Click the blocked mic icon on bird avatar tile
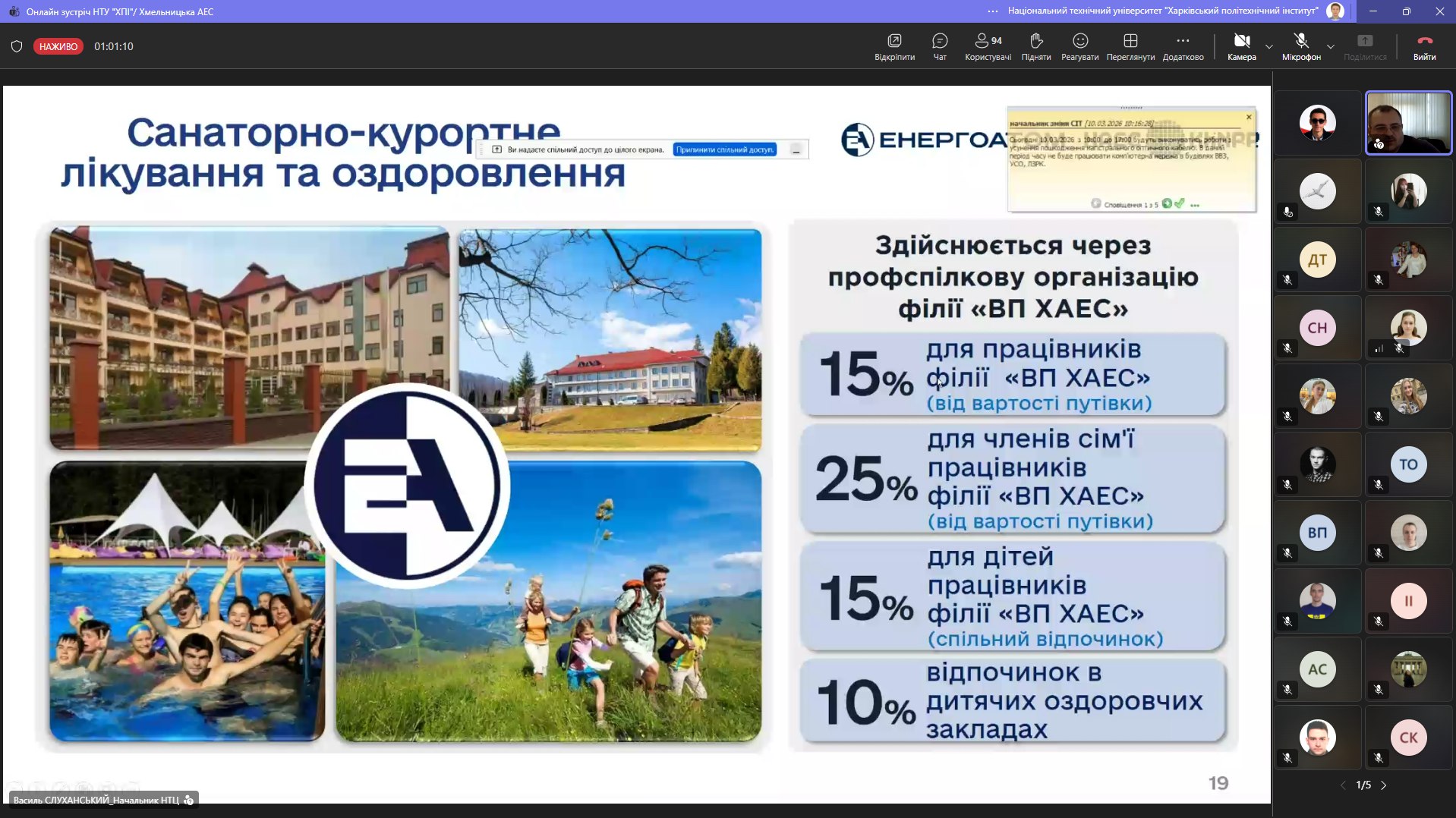Image resolution: width=1456 pixels, height=818 pixels. pos(1287,212)
